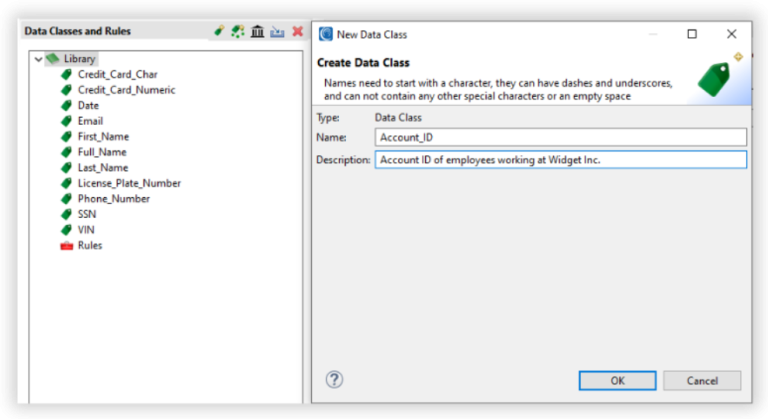The image size is (768, 419).
Task: Select the Email data class
Action: 90,121
